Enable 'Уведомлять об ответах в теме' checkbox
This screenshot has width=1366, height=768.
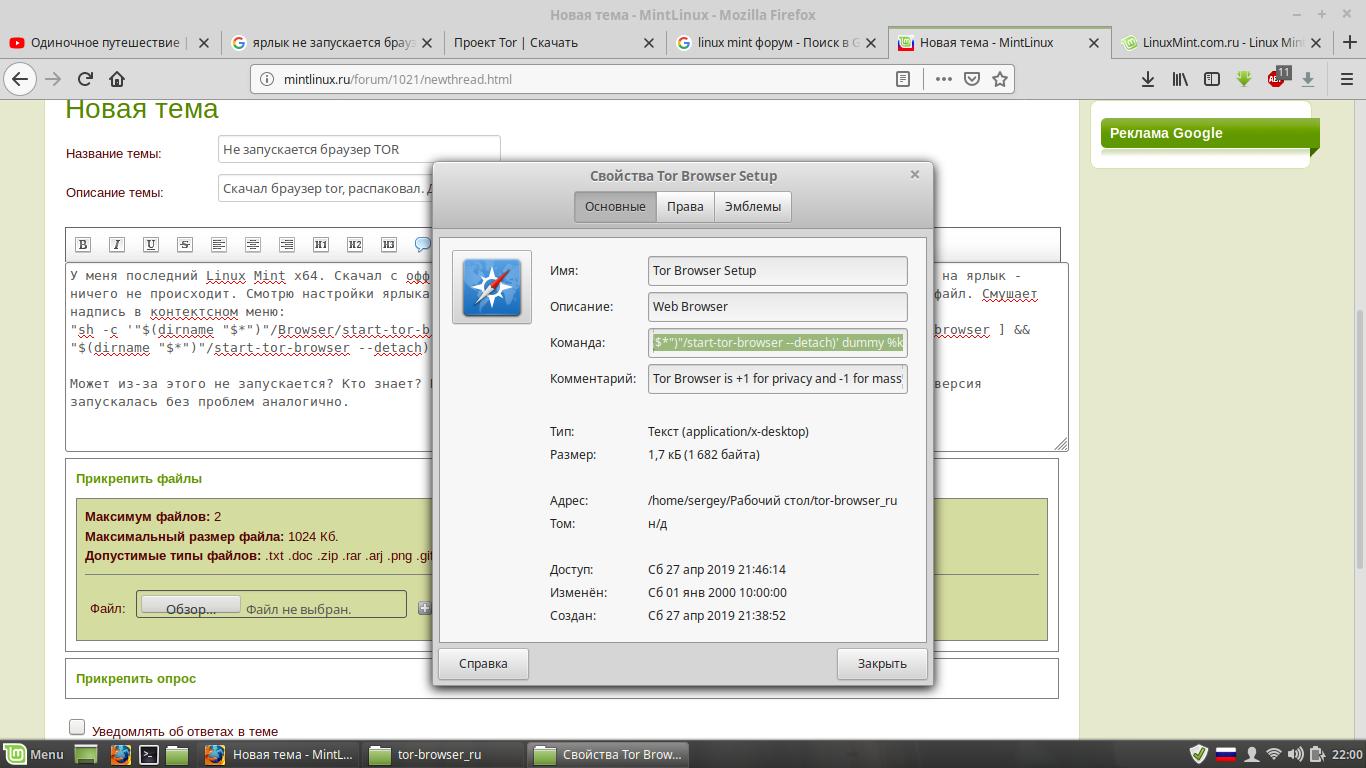tap(77, 727)
